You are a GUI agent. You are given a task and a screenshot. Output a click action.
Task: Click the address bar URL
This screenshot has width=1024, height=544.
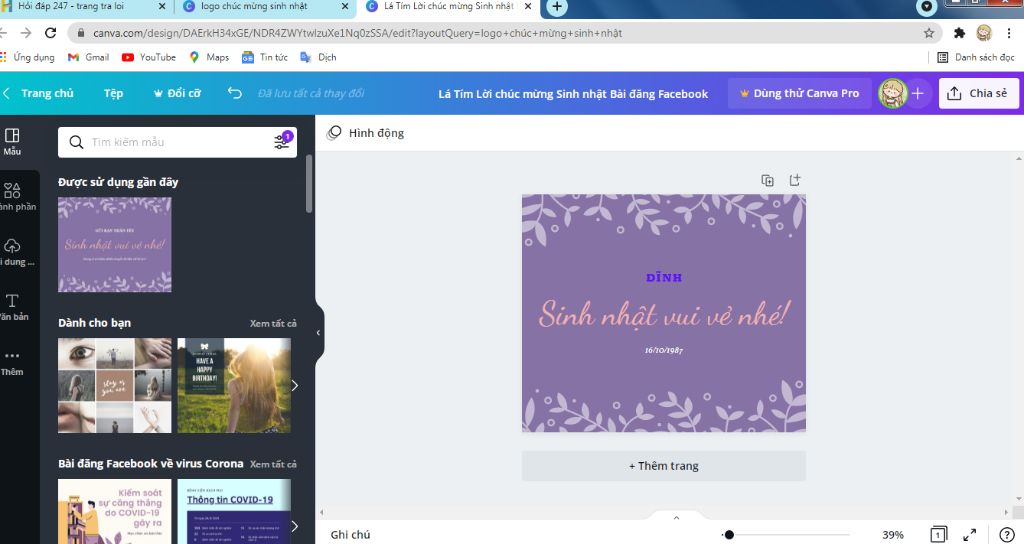tap(357, 33)
